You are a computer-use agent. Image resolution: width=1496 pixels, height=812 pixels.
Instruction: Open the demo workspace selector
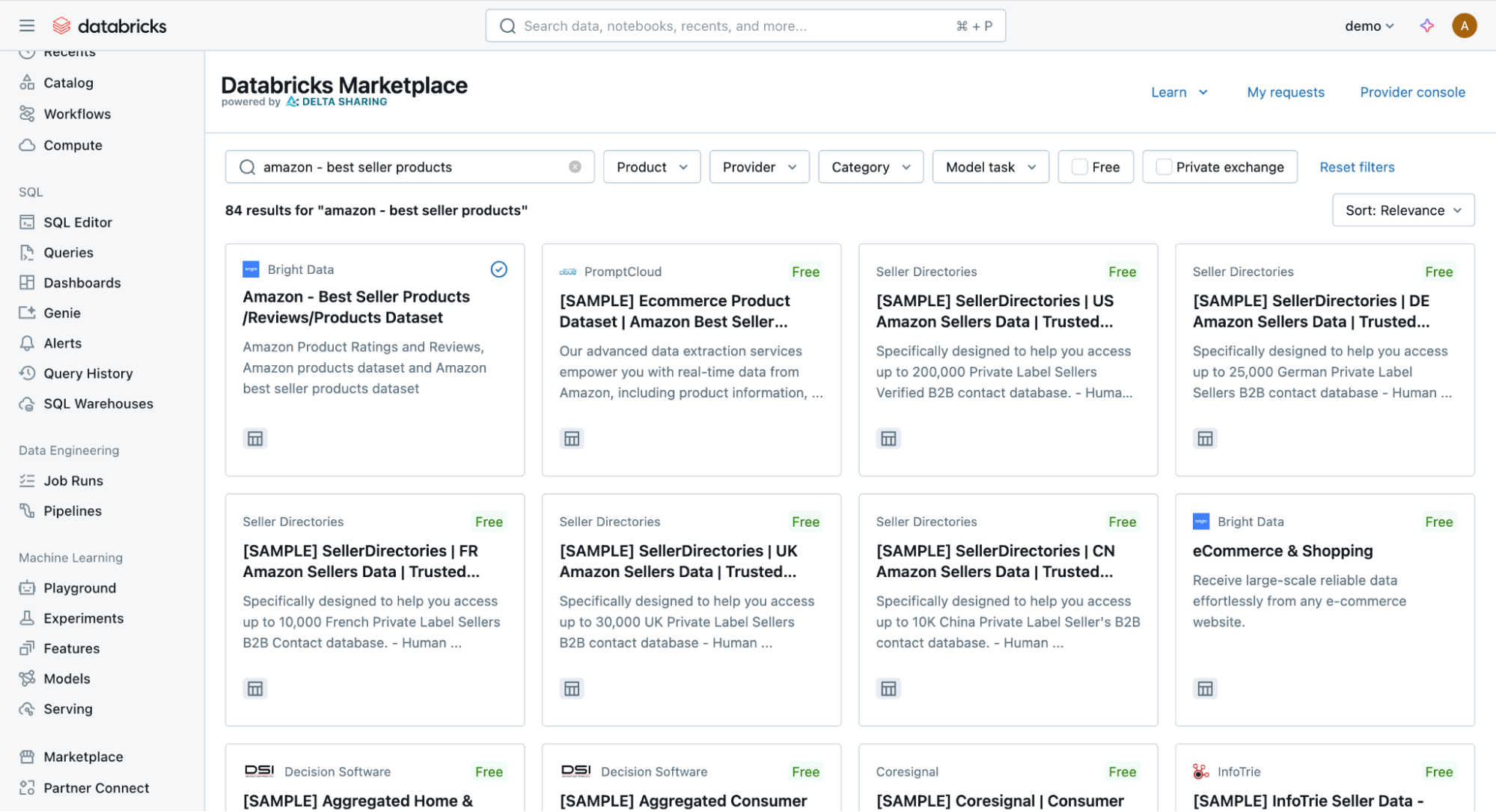point(1369,25)
